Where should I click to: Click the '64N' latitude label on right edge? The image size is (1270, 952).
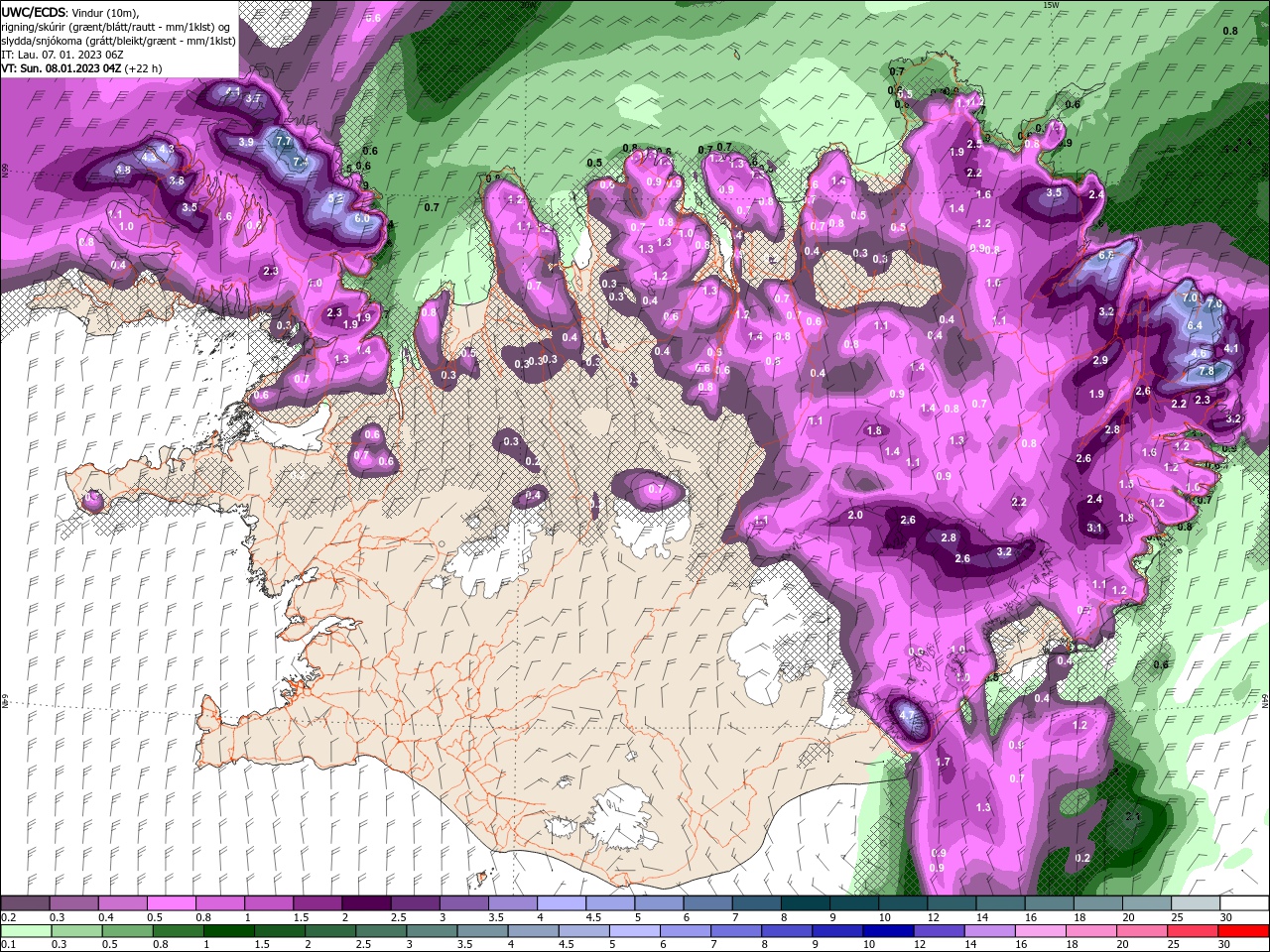point(1266,699)
